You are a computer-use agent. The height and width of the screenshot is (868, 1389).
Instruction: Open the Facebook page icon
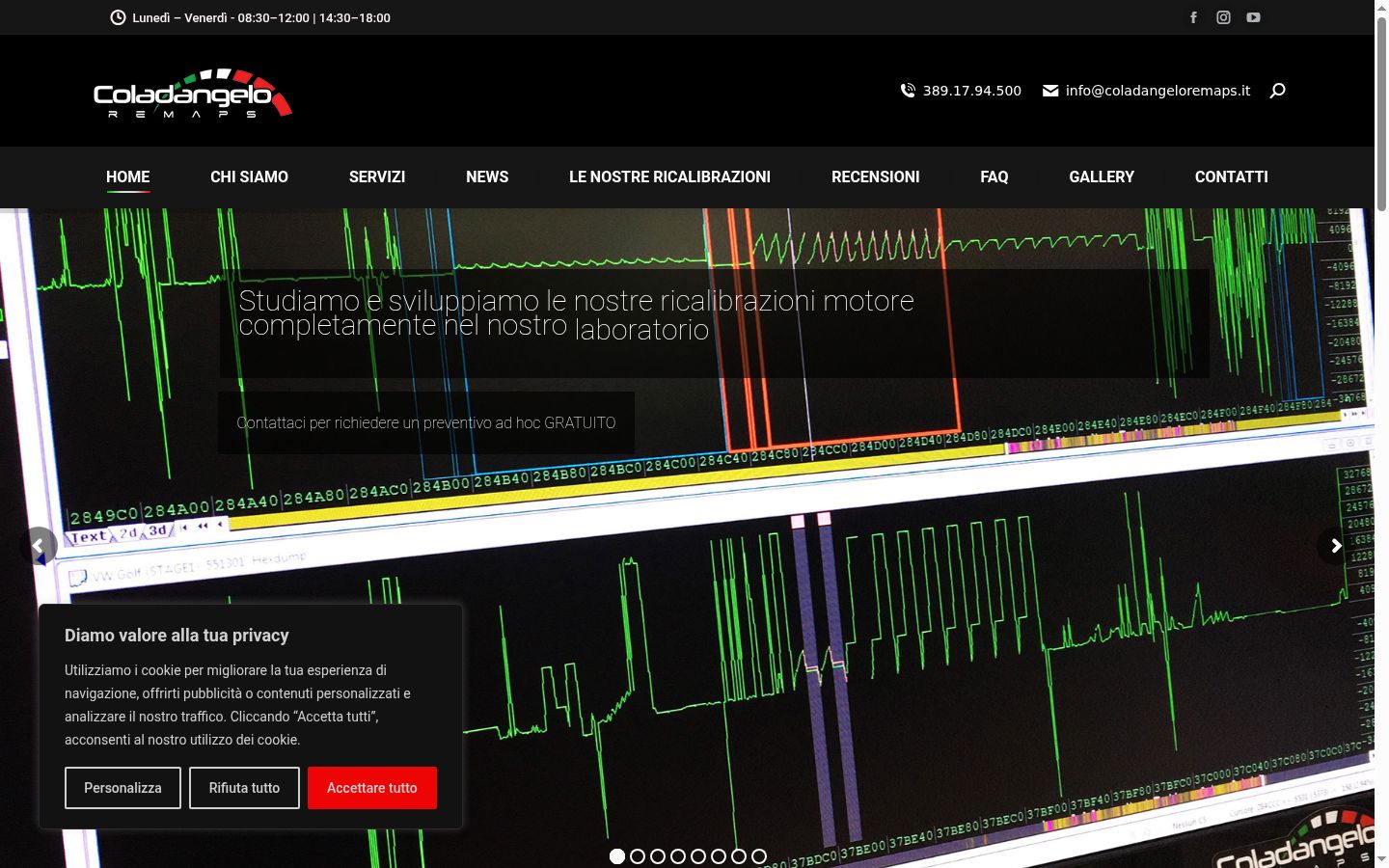(1193, 17)
